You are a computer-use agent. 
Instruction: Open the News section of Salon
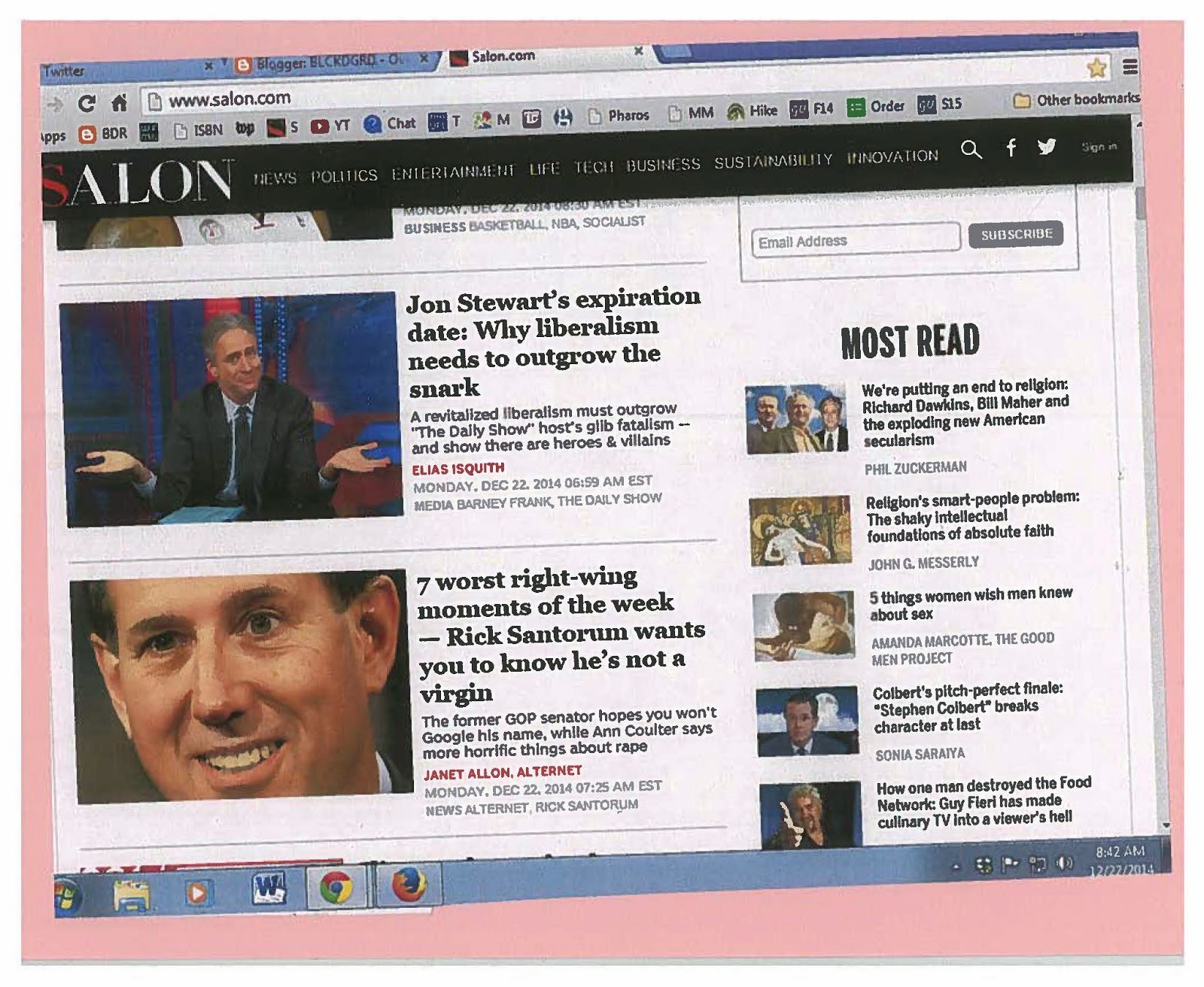[274, 178]
